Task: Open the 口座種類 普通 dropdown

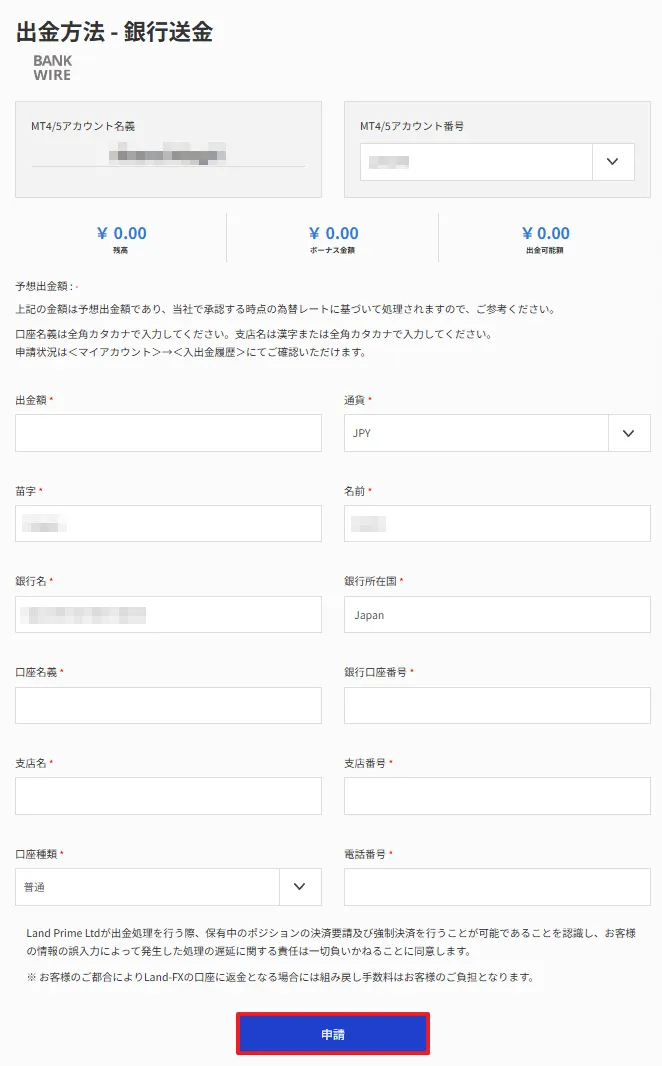Action: pos(168,887)
